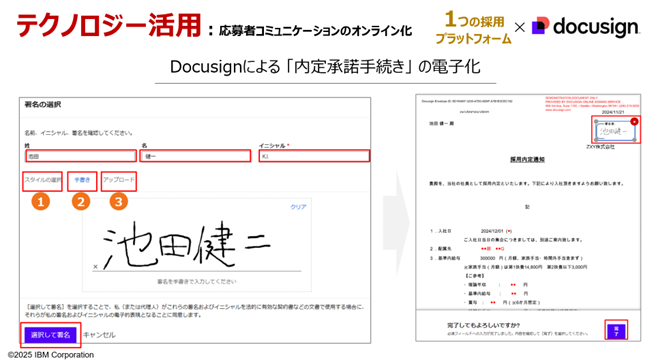This screenshot has width=652, height=362.
Task: Click the docusign logo in the header
Action: (585, 27)
